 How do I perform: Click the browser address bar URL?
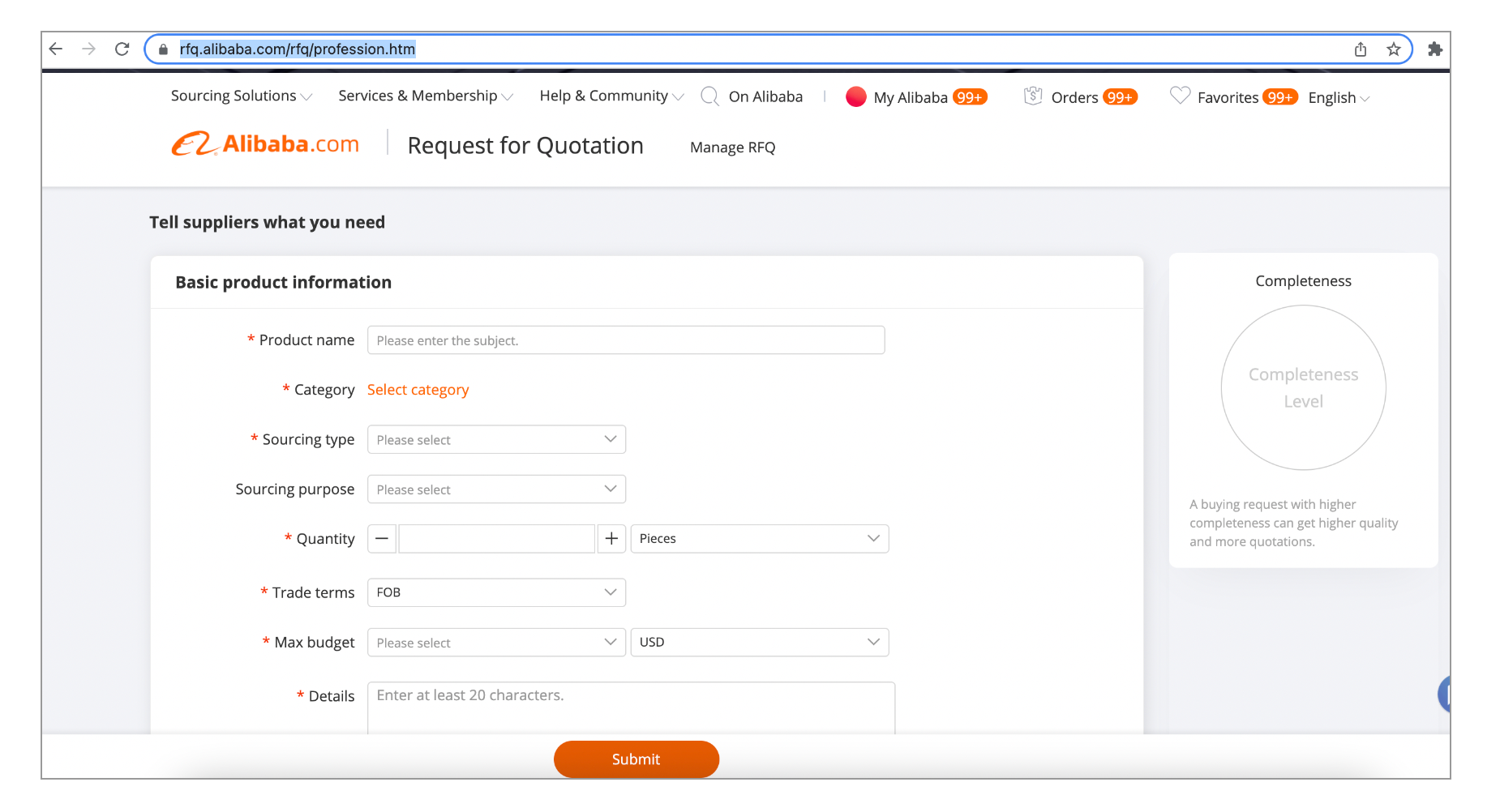(x=297, y=49)
